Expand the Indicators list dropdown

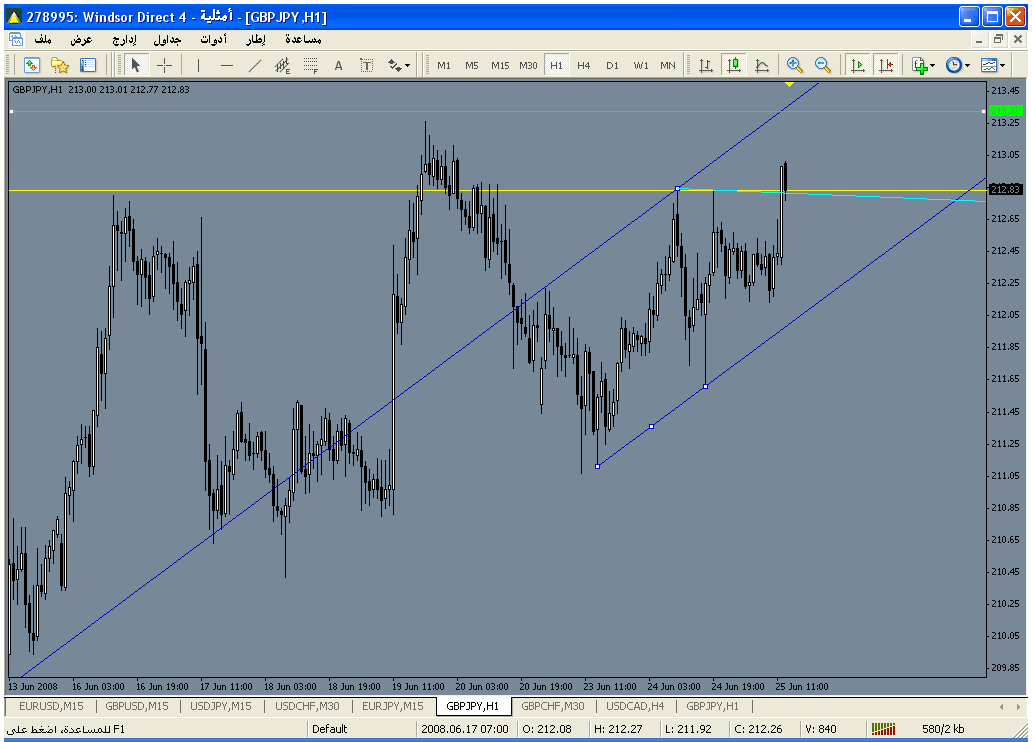923,65
